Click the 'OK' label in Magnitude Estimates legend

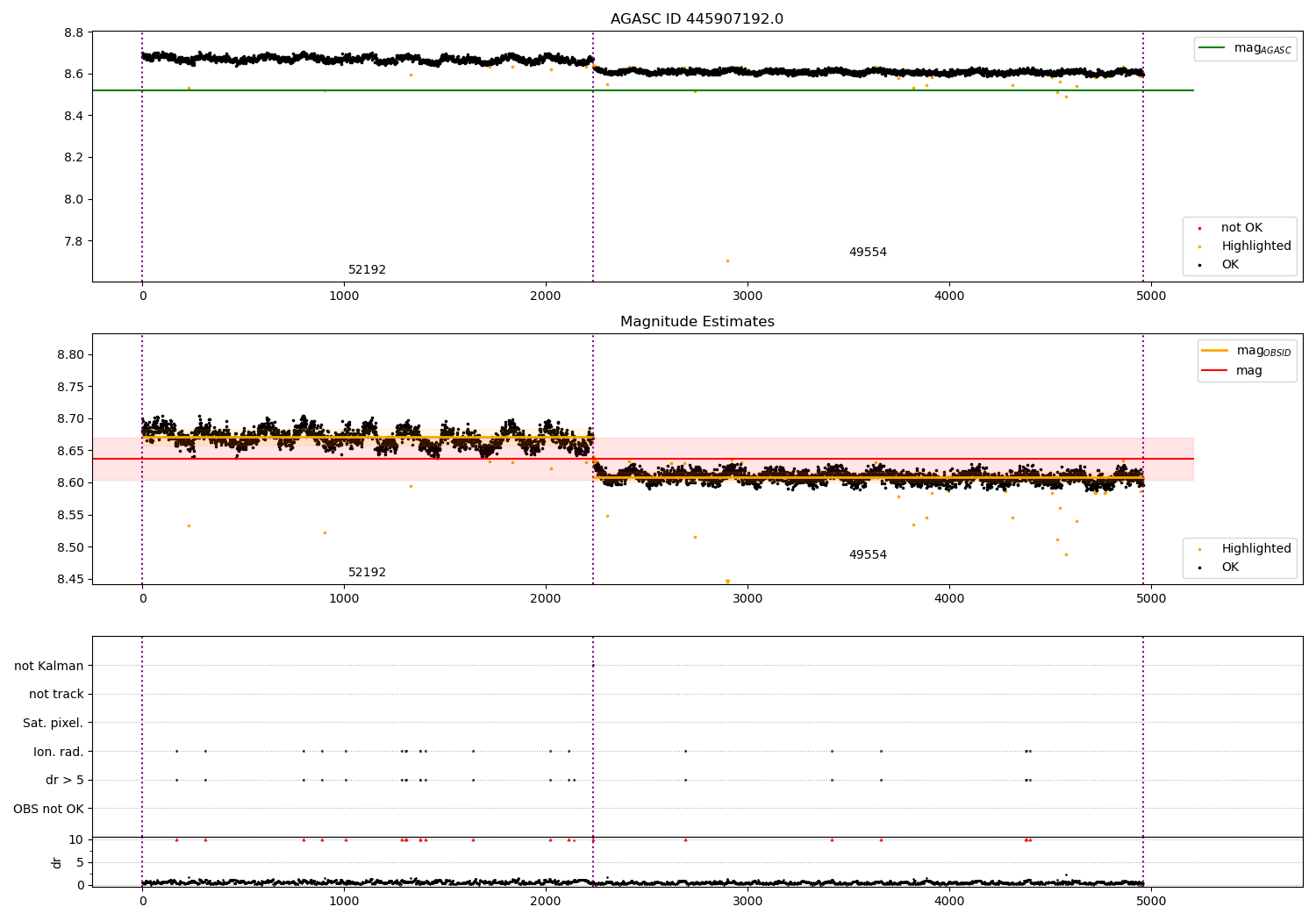coord(1230,568)
